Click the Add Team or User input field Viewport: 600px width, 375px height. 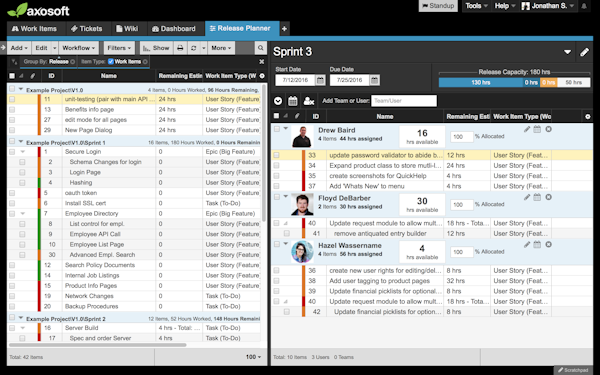click(x=404, y=101)
